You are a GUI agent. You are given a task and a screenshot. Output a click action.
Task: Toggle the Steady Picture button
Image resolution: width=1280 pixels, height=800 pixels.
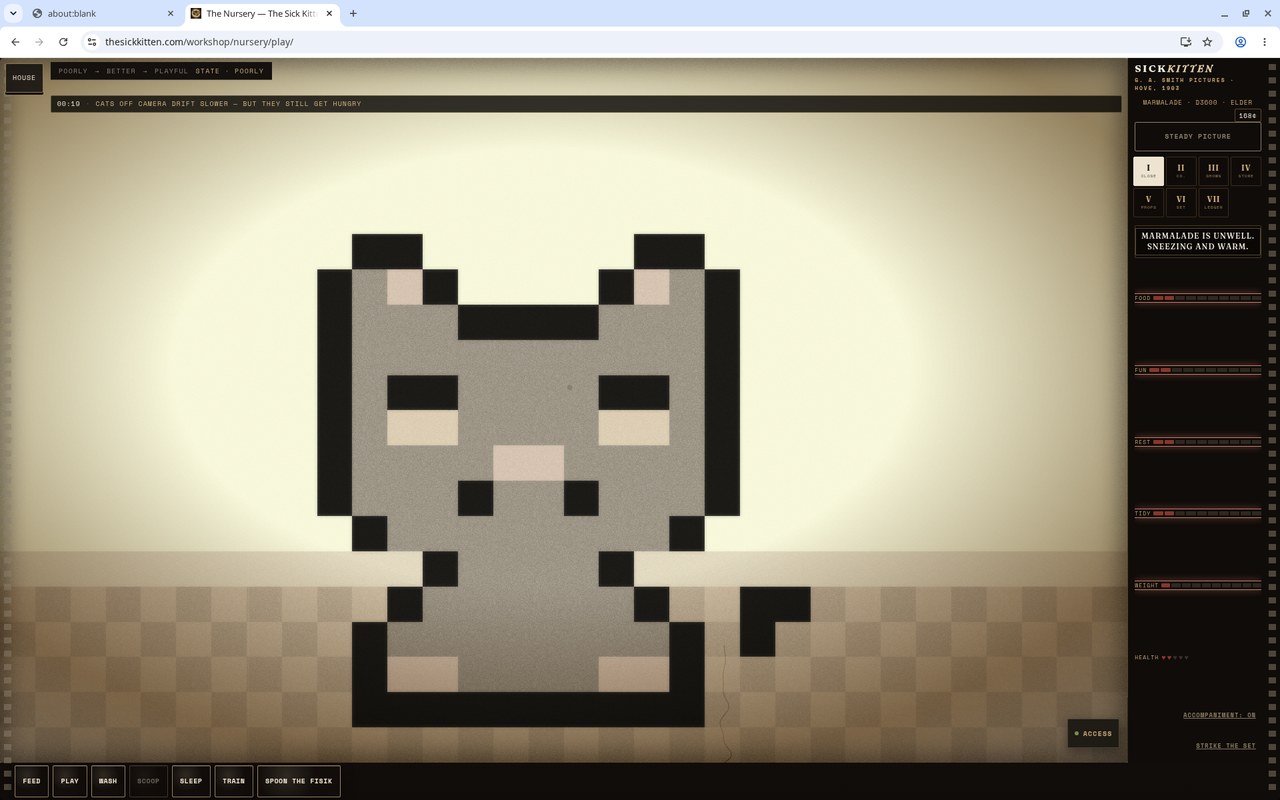coord(1197,136)
